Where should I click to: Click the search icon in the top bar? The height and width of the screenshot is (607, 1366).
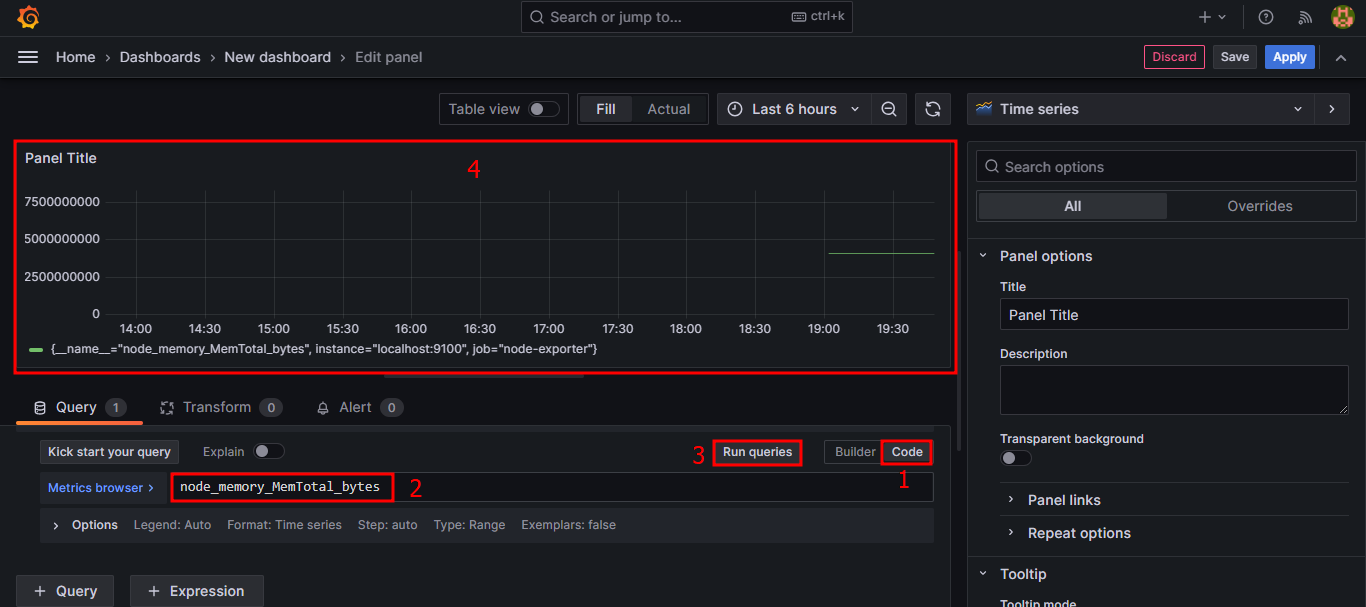tap(536, 17)
